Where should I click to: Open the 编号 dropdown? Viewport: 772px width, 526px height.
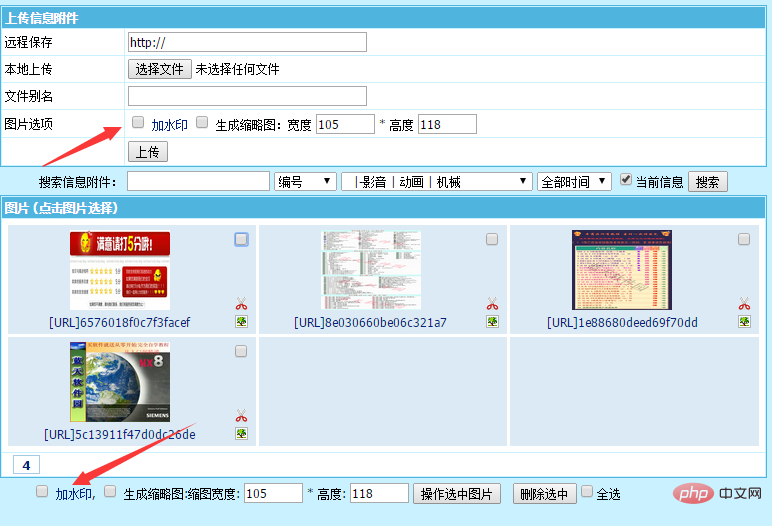click(x=305, y=181)
